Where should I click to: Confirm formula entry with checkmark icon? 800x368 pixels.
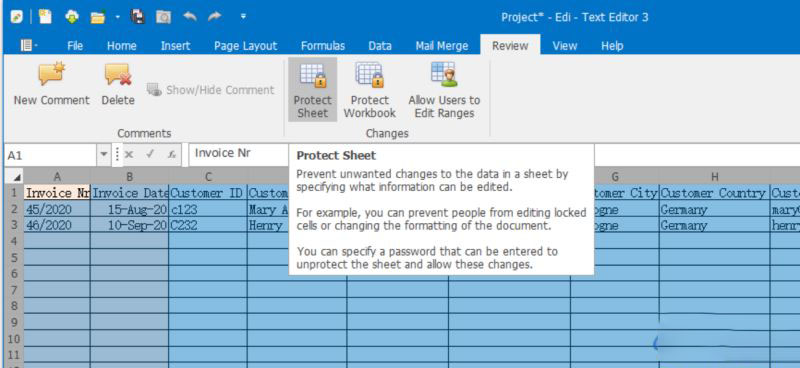tap(150, 155)
